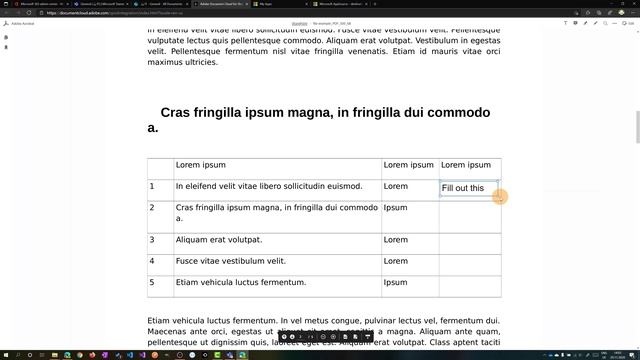The width and height of the screenshot is (640, 360).
Task: Open File Explorer from the taskbar
Action: [x=54, y=355]
